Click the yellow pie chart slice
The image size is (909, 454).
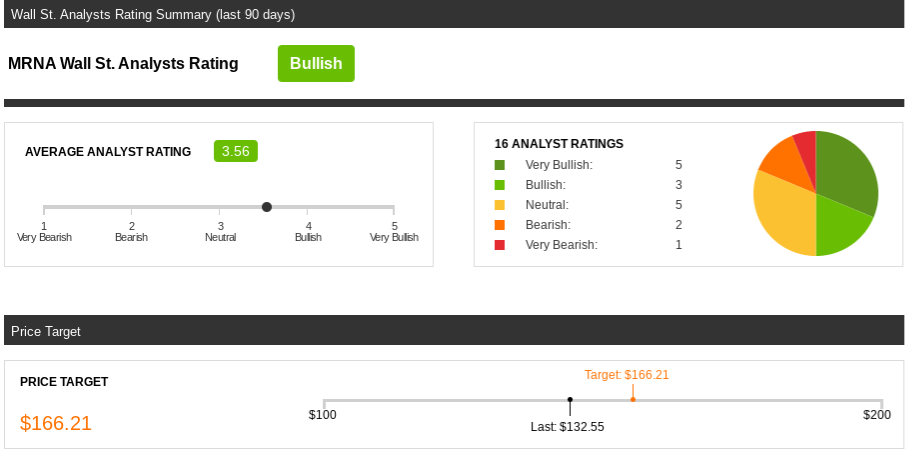[x=786, y=215]
